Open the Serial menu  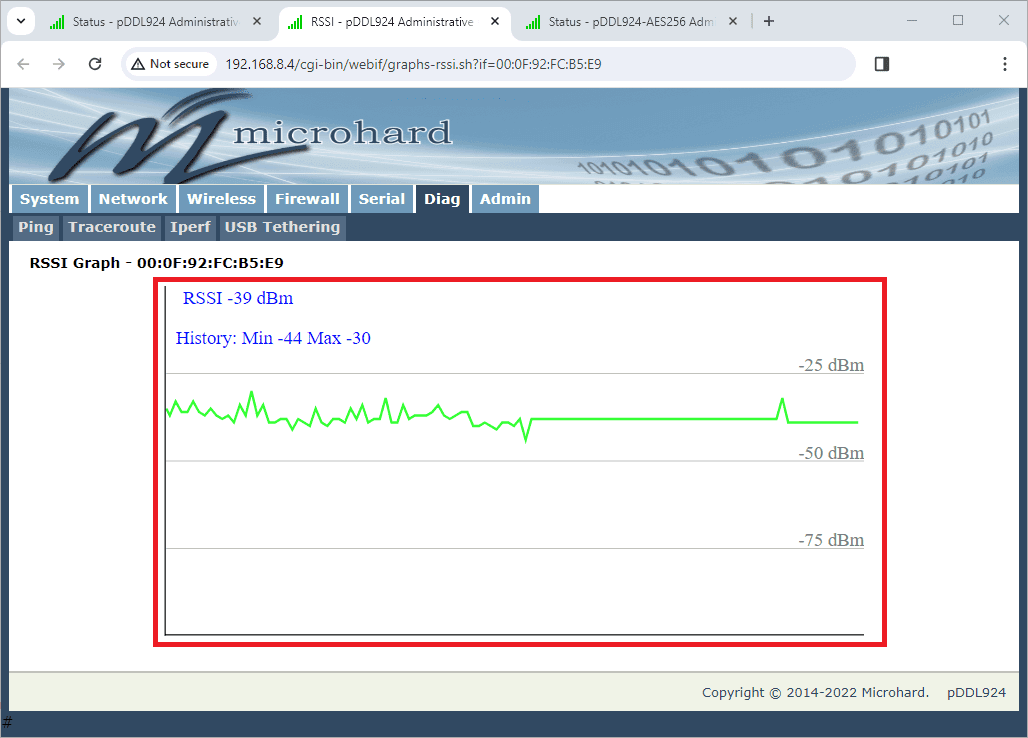[x=381, y=199]
